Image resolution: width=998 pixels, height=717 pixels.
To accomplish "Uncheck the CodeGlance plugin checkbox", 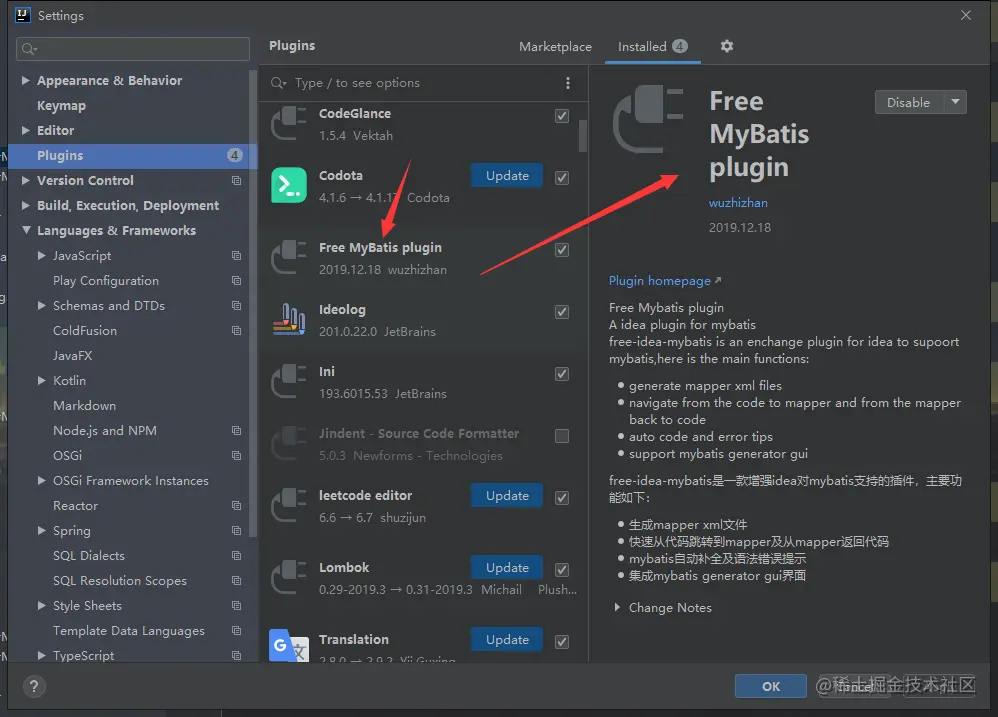I will tap(561, 116).
